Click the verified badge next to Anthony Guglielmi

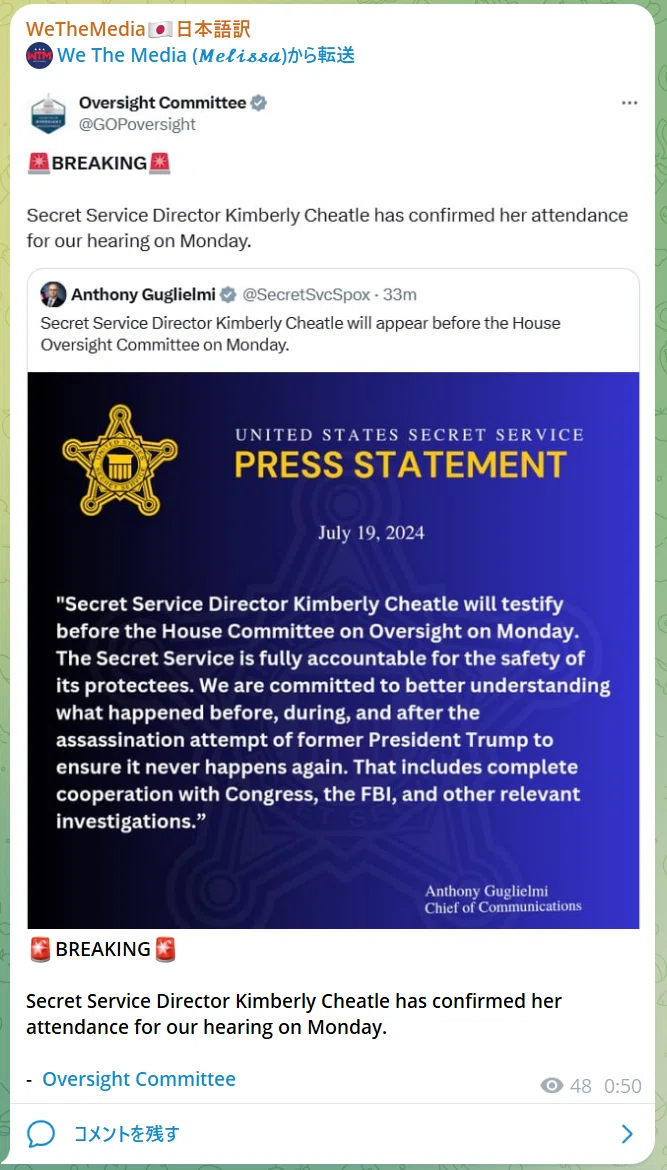coord(228,295)
